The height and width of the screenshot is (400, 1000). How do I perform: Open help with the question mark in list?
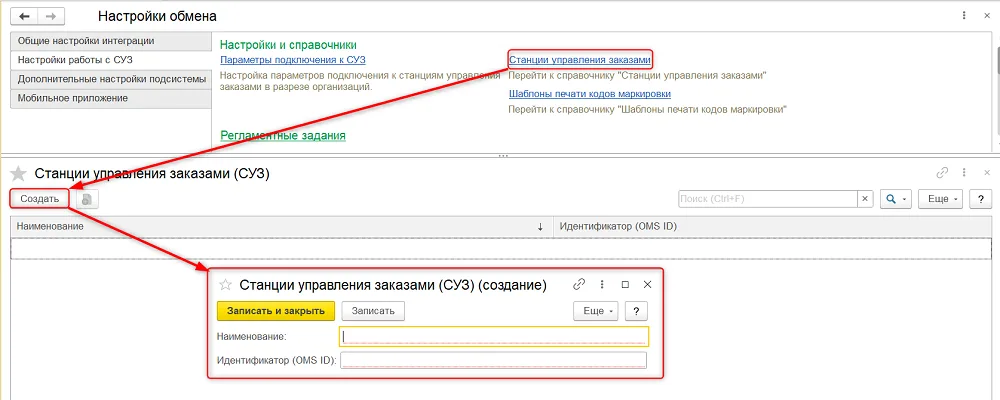[x=980, y=199]
